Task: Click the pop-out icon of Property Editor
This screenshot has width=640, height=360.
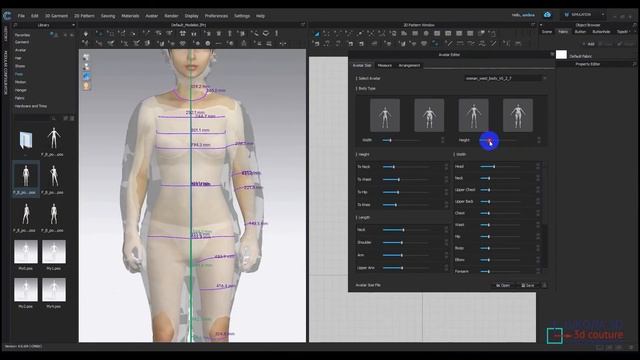Action: pos(634,64)
